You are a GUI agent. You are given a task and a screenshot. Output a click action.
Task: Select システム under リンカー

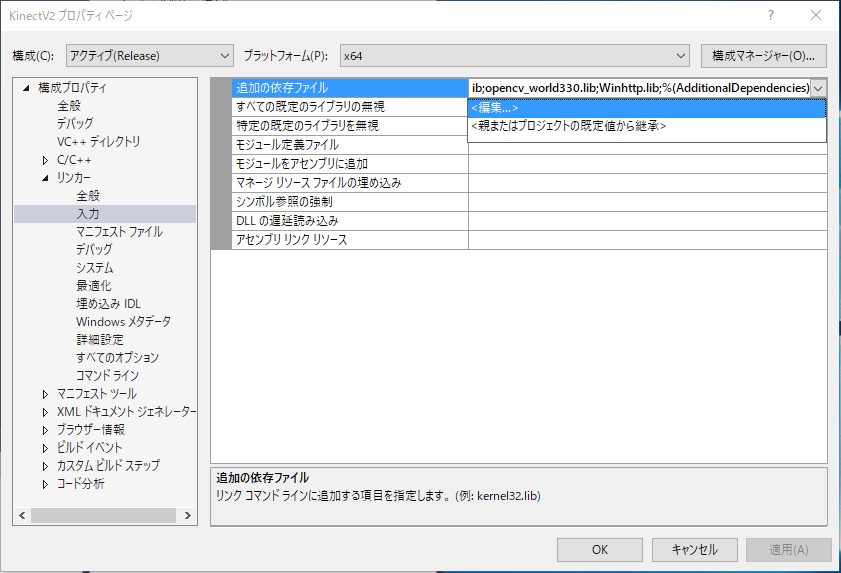tap(94, 268)
